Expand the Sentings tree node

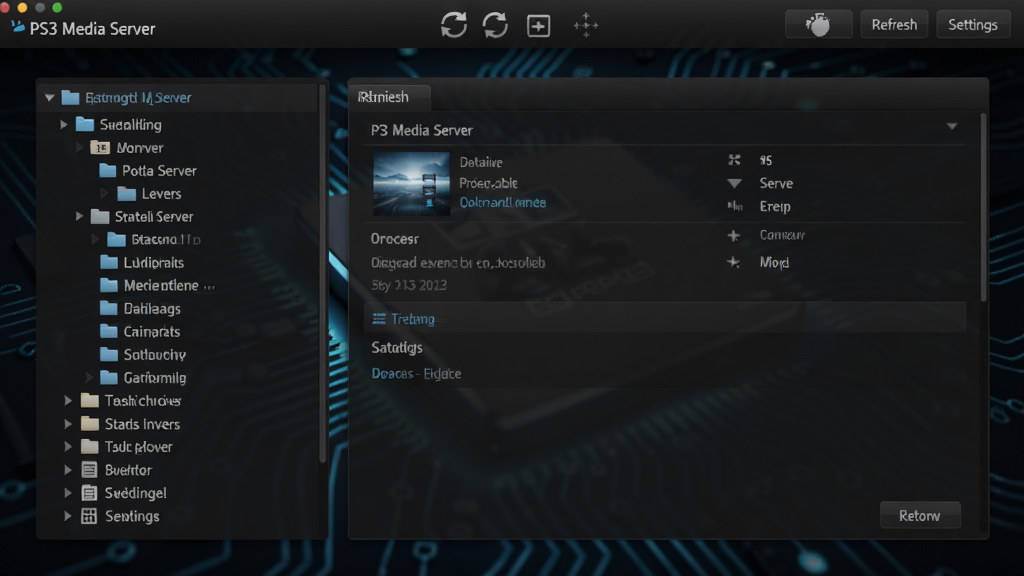(68, 516)
